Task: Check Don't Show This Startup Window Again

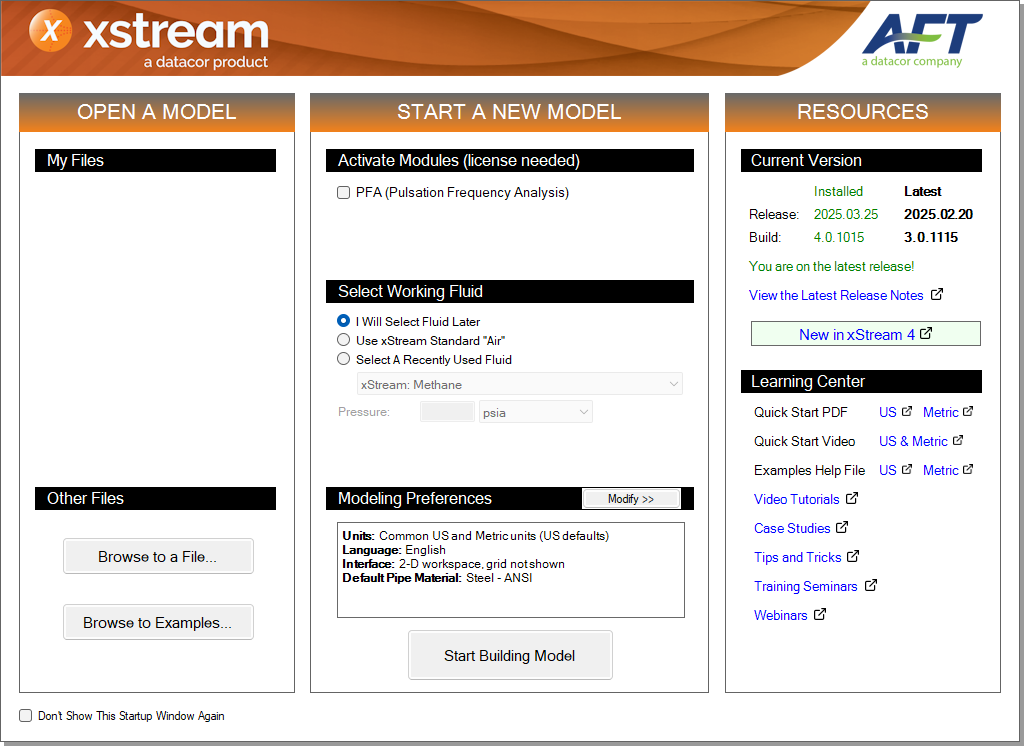Action: 25,715
